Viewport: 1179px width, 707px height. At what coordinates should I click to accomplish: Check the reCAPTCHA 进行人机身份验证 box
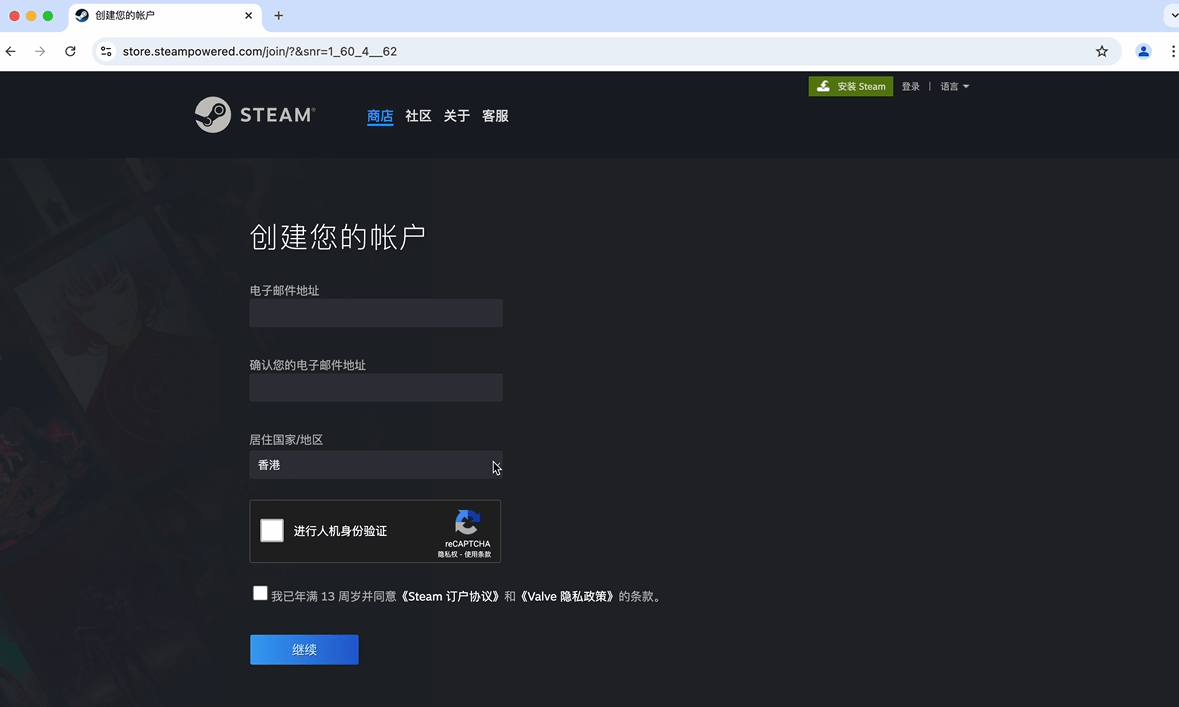[x=271, y=530]
